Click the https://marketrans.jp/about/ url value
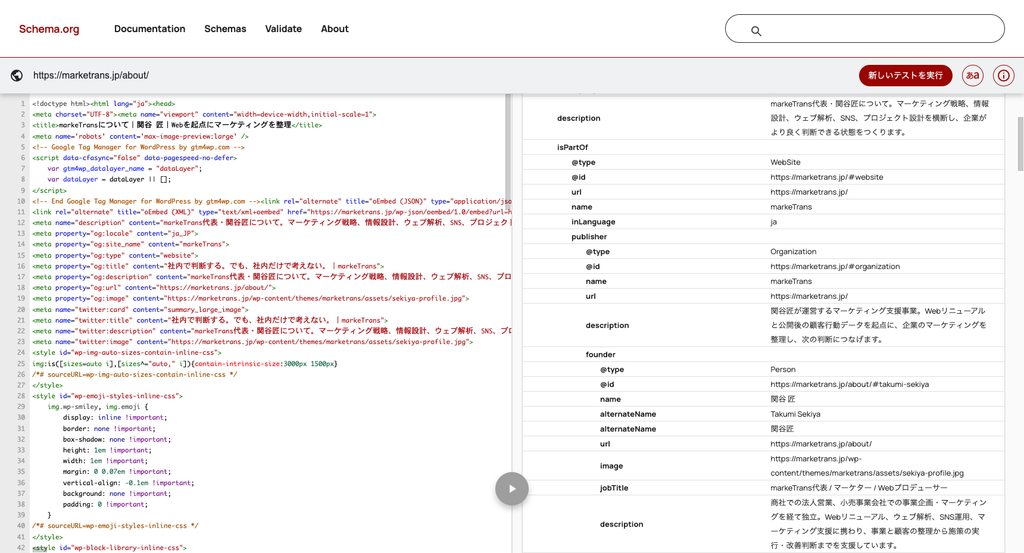The image size is (1024, 553). coord(820,443)
